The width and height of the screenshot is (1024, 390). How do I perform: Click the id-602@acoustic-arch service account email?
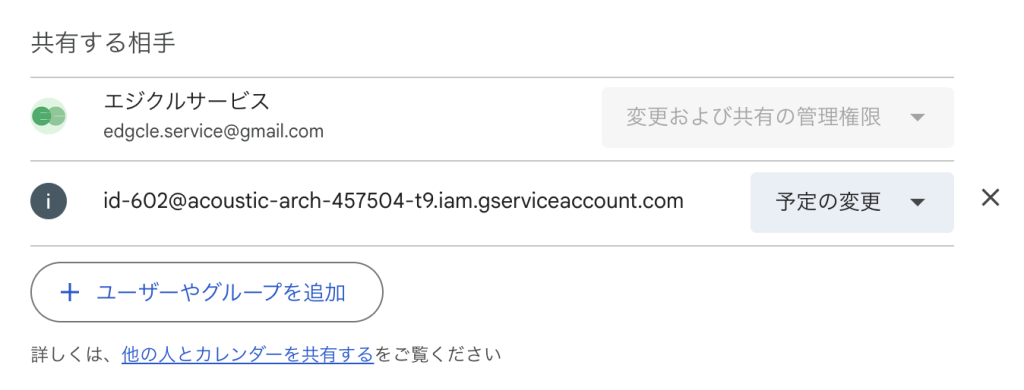coord(393,201)
